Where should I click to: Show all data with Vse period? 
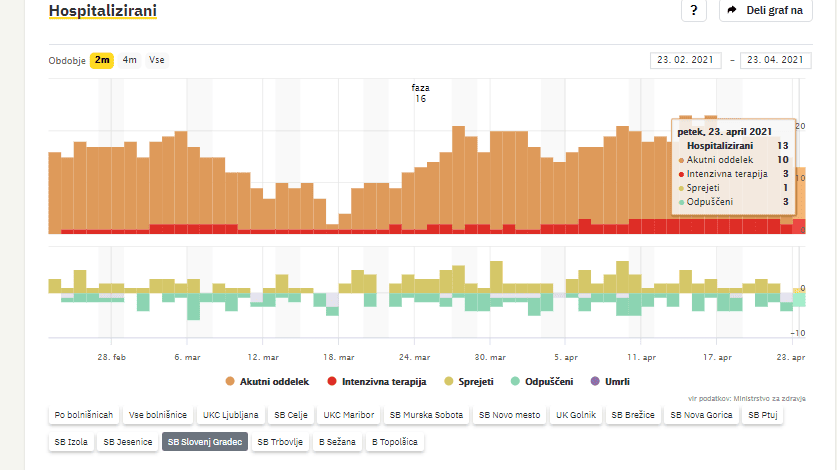coord(157,60)
